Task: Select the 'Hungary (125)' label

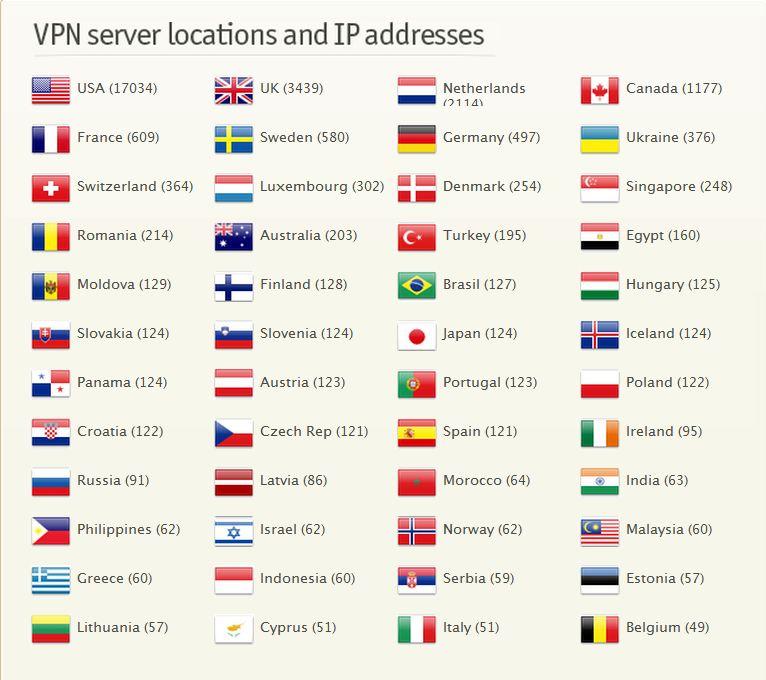Action: [673, 284]
